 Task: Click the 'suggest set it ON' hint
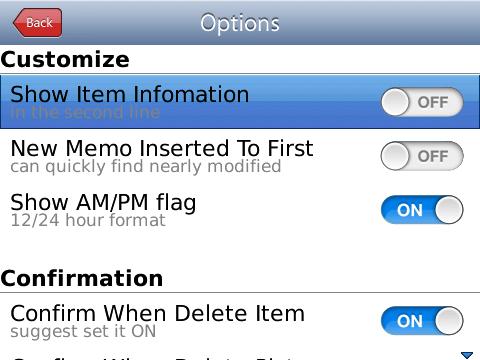83,331
